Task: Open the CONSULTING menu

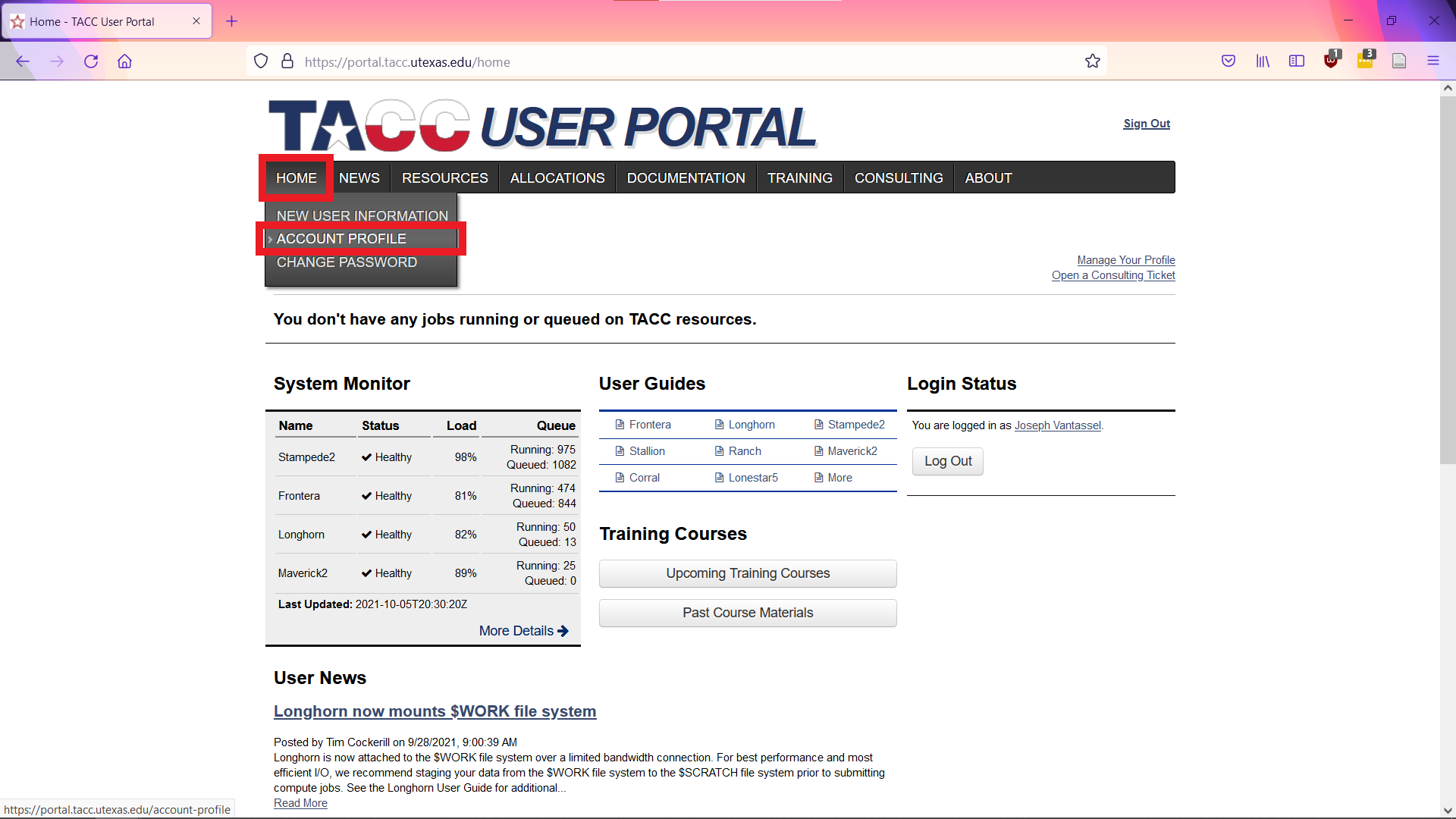Action: pos(899,177)
